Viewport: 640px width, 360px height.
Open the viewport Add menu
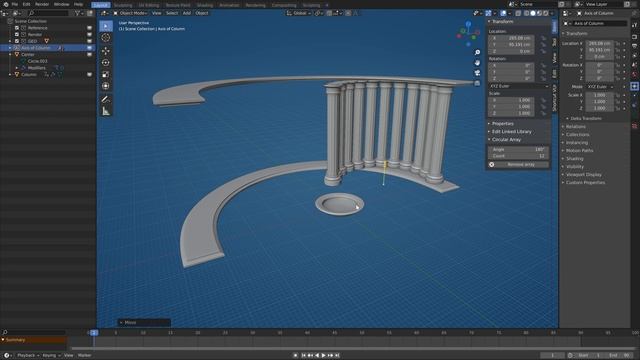pyautogui.click(x=187, y=13)
